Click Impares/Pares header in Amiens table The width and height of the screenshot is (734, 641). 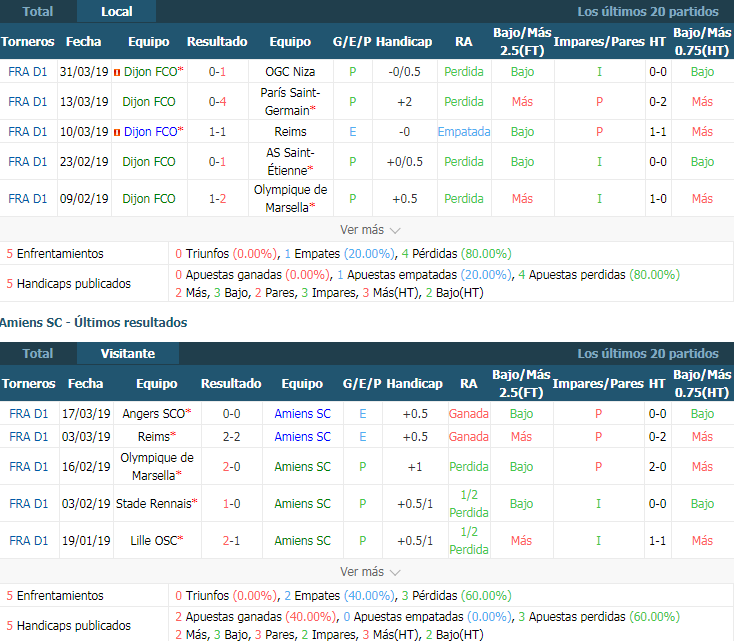[x=598, y=383]
